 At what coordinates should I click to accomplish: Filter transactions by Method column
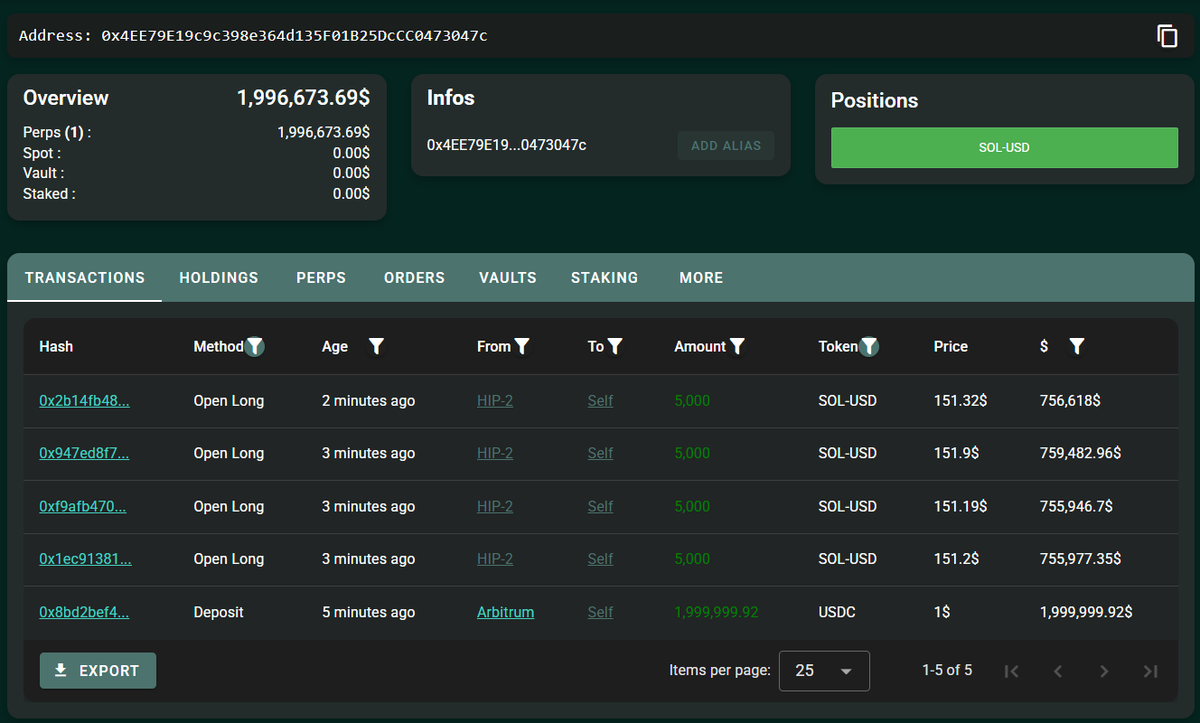point(256,347)
